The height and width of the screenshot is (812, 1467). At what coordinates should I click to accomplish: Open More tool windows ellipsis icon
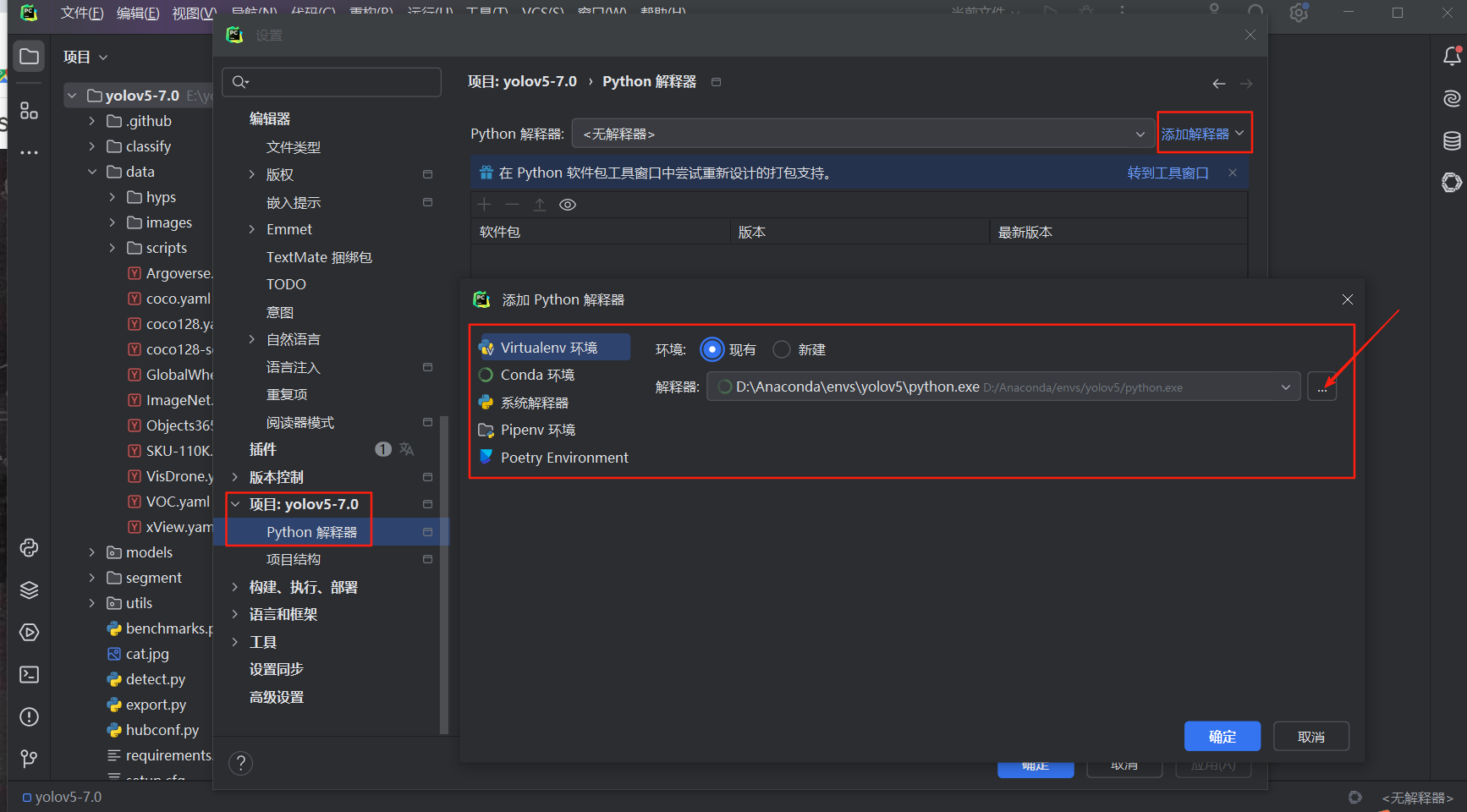pos(29,152)
